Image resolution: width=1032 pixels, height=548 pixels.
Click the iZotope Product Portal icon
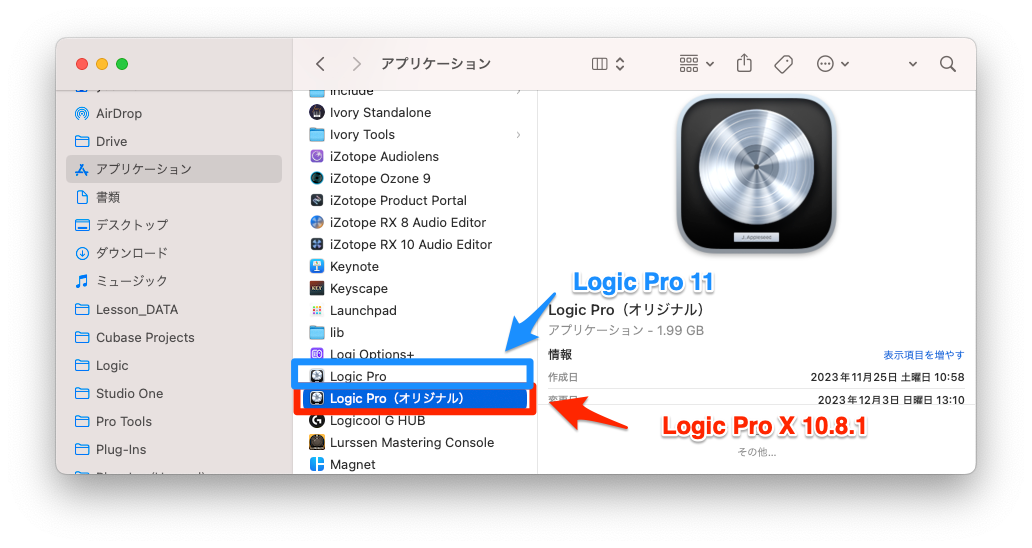[317, 201]
